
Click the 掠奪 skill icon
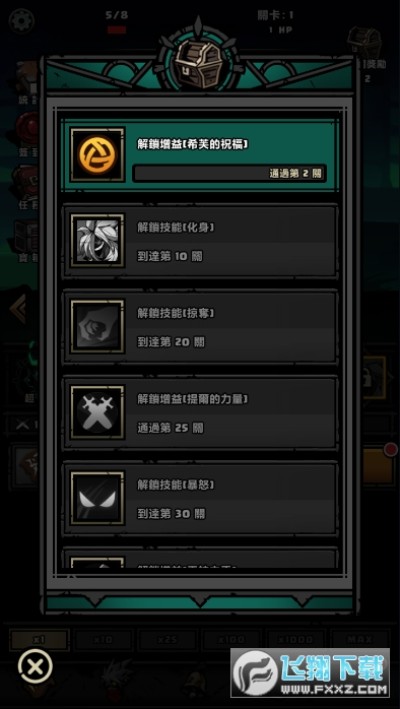(x=97, y=326)
